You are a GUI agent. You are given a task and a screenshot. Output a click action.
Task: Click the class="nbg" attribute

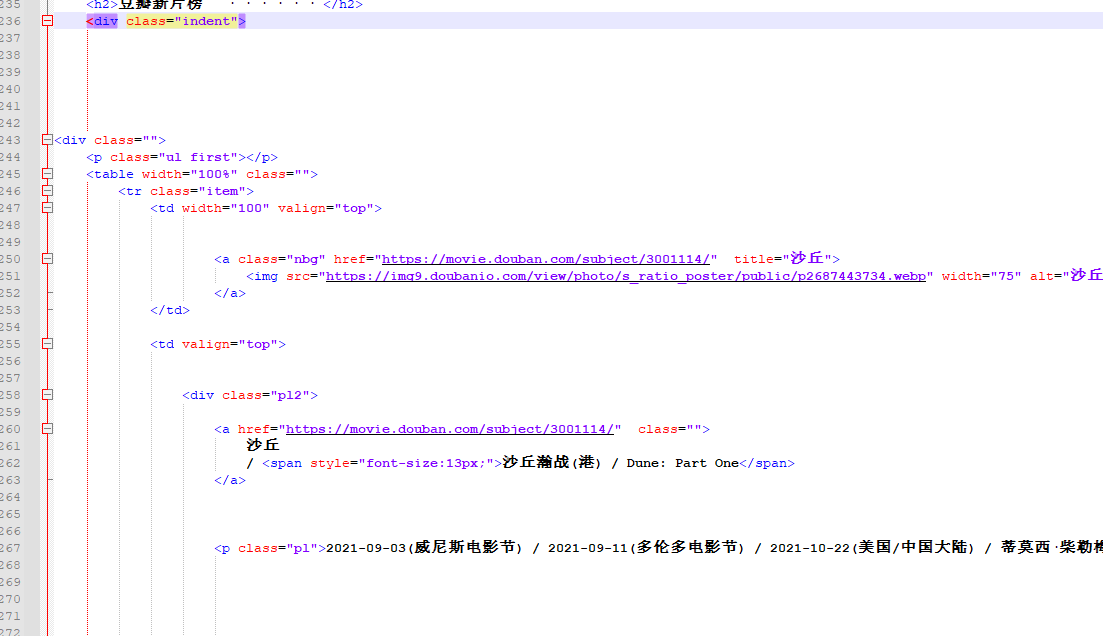tap(281, 259)
